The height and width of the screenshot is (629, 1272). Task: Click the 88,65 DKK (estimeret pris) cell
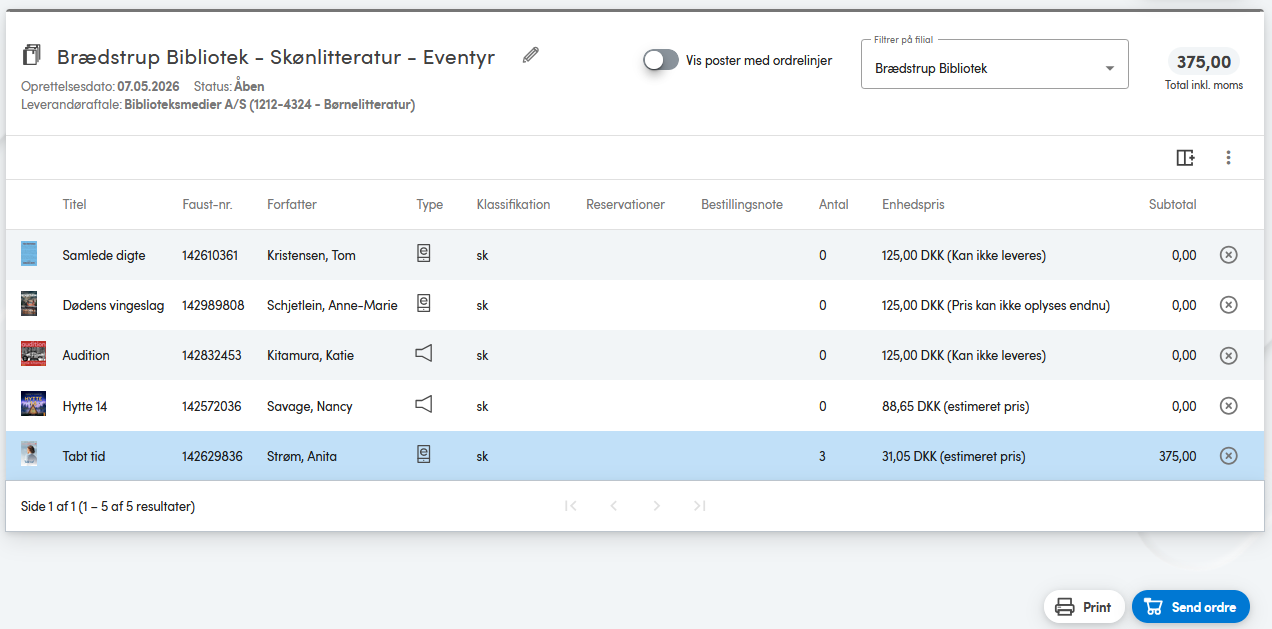pos(956,406)
